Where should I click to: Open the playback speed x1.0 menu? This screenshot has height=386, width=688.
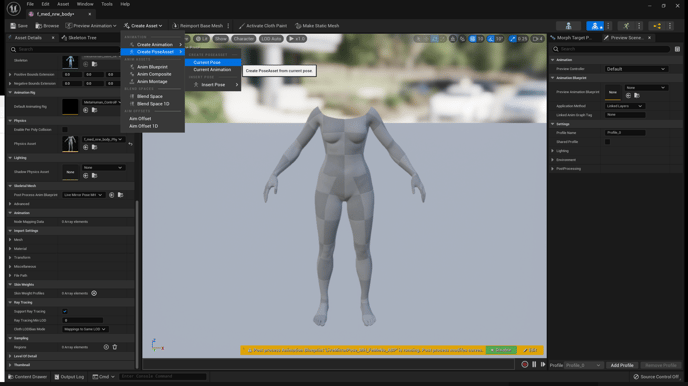(296, 39)
